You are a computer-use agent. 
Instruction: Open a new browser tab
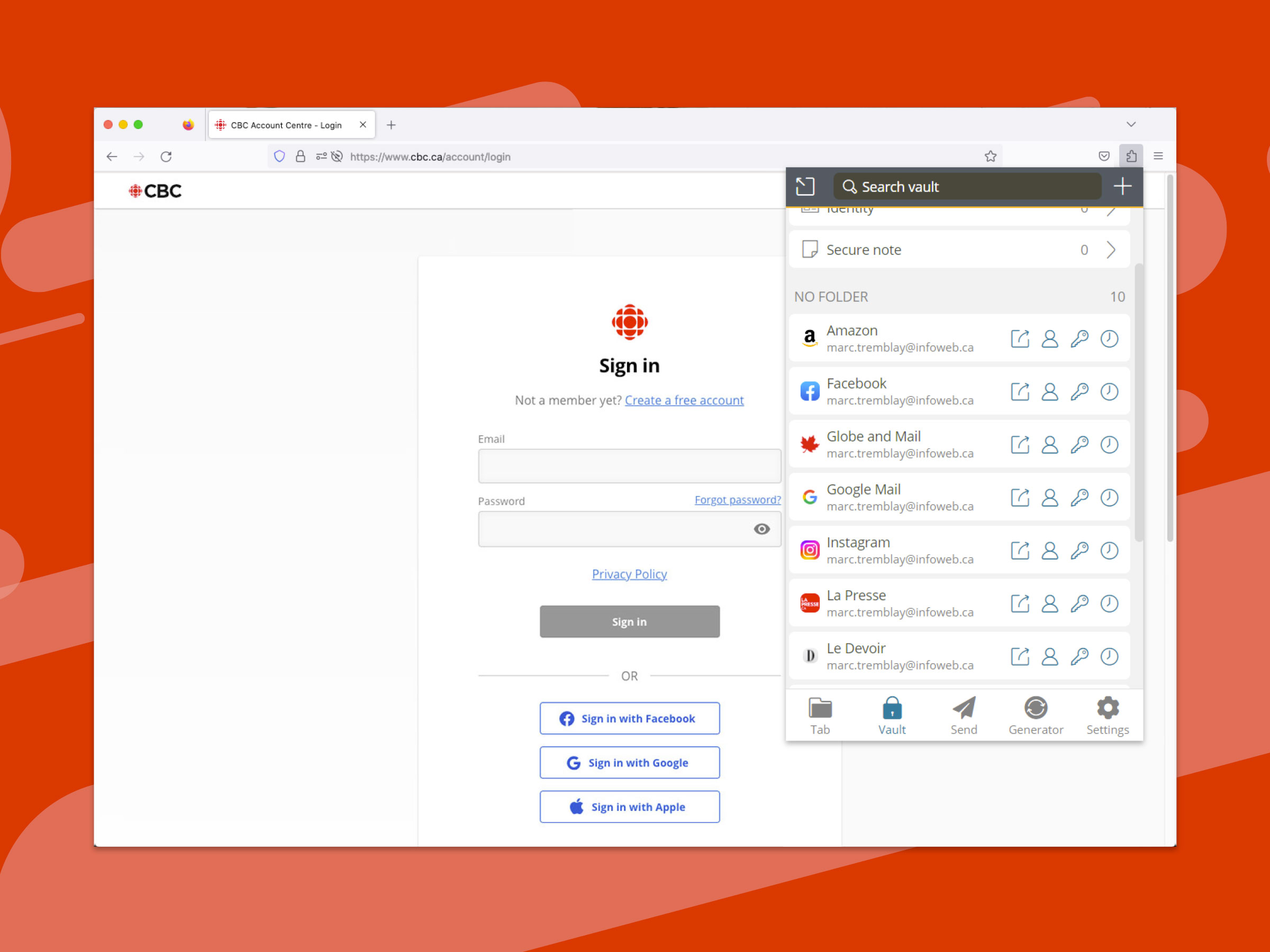pyautogui.click(x=391, y=125)
